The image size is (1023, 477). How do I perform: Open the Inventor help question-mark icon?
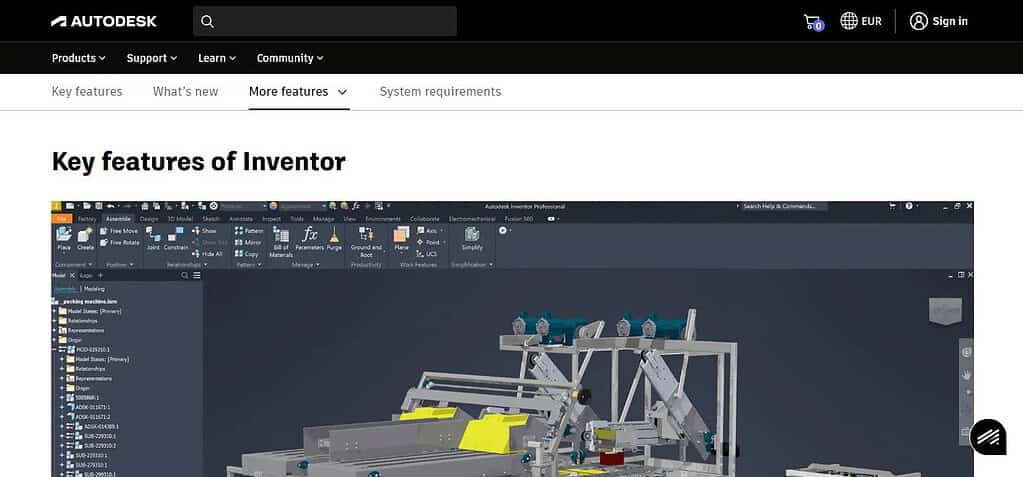[x=909, y=206]
